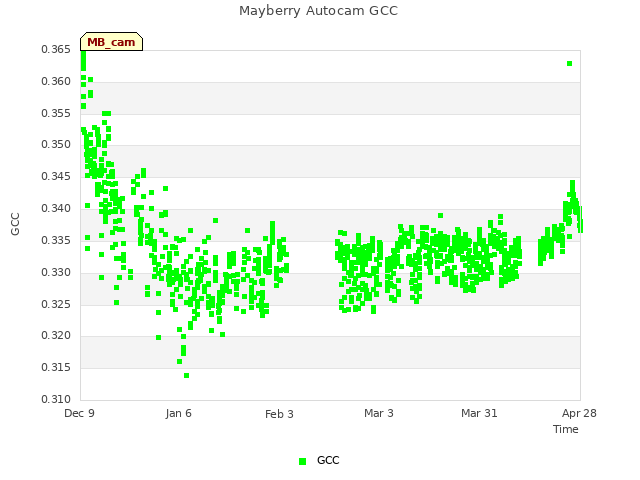Click the Feb 3 x-axis label
Image resolution: width=640 pixels, height=480 pixels.
coord(279,414)
